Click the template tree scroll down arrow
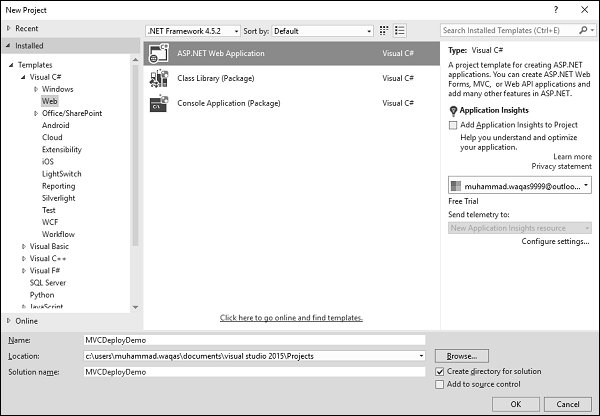Screen dimensions: 600x416 pos(135,307)
